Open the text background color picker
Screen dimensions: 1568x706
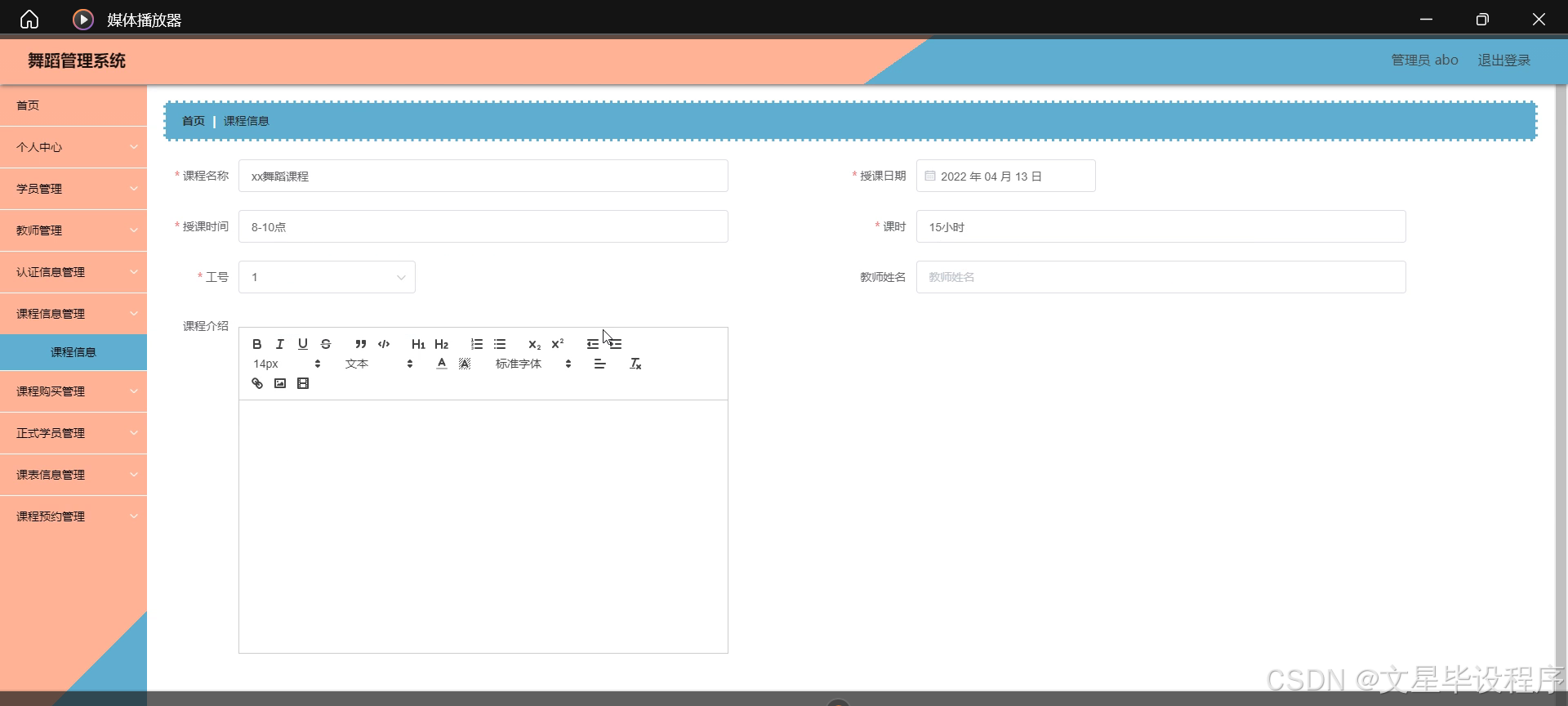coord(465,364)
